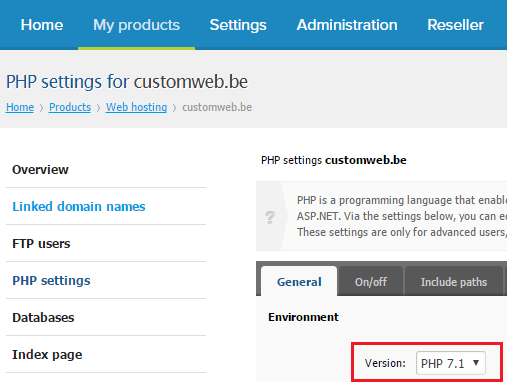Open Index page sidebar item
This screenshot has height=382, width=507.
(47, 355)
